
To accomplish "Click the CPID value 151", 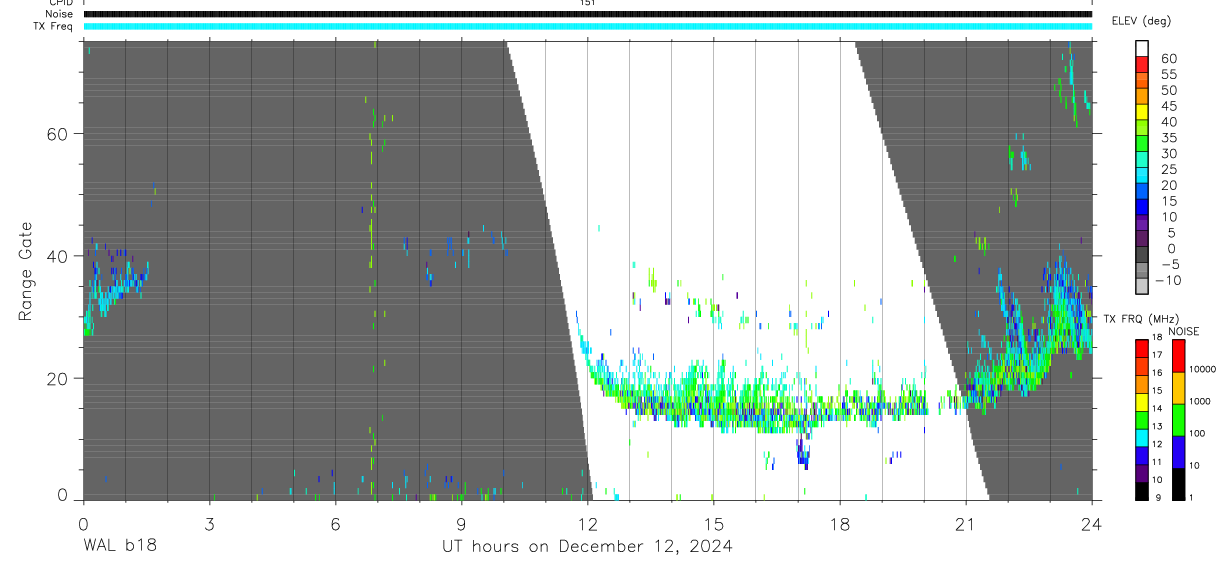I will [587, 3].
